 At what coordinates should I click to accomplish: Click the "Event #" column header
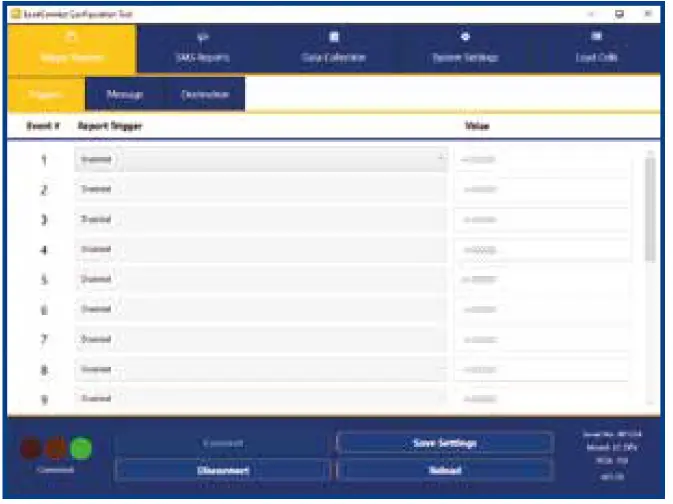pyautogui.click(x=43, y=126)
